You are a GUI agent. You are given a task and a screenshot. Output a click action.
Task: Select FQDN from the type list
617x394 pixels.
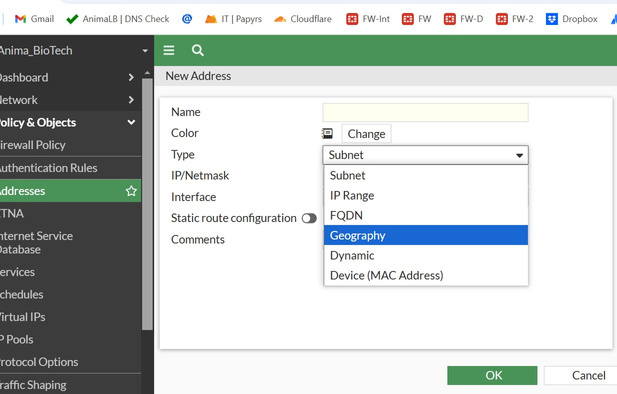[426, 215]
